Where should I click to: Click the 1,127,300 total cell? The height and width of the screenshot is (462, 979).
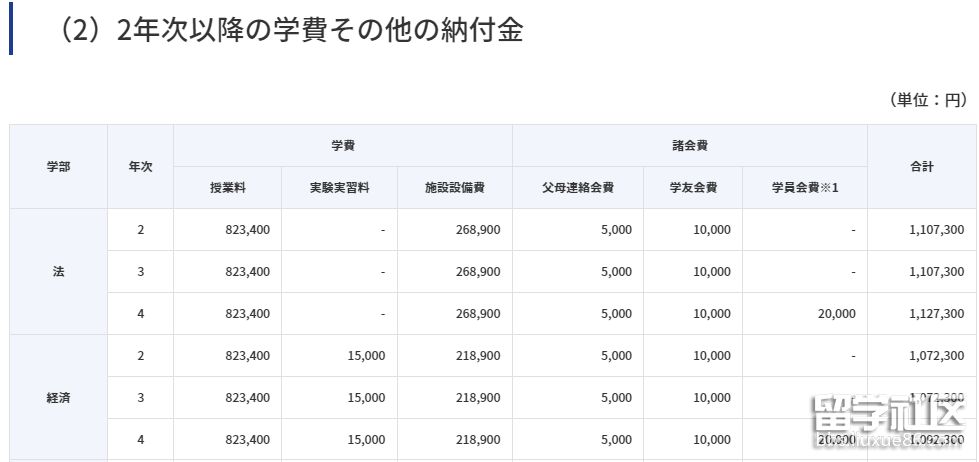pyautogui.click(x=938, y=314)
